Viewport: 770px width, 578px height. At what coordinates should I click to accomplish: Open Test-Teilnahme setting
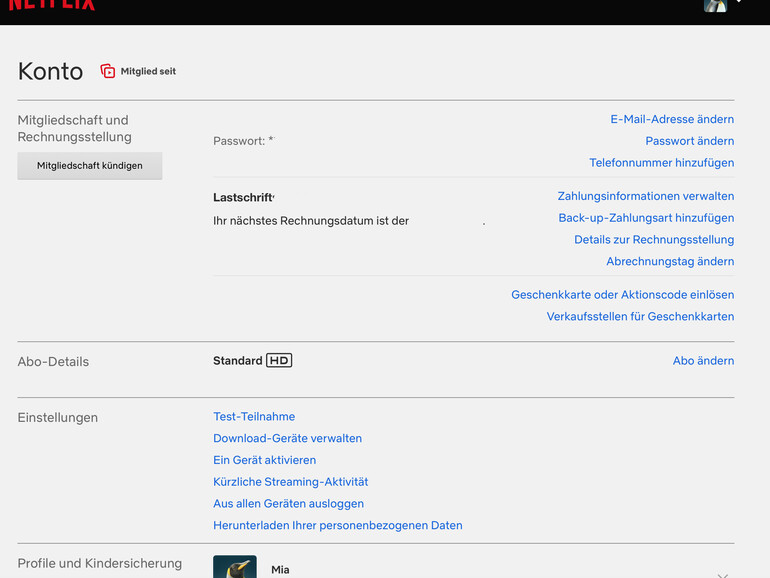[x=254, y=416]
